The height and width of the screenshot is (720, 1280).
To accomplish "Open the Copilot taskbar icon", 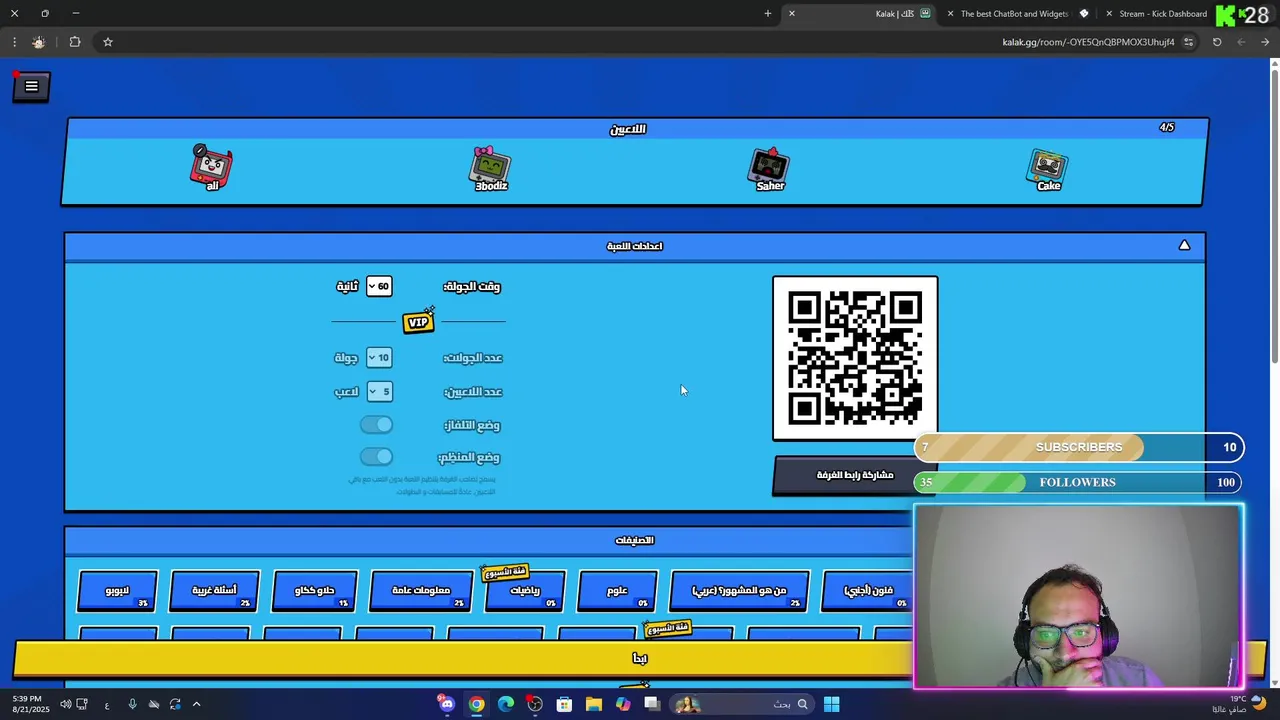I will [x=623, y=704].
